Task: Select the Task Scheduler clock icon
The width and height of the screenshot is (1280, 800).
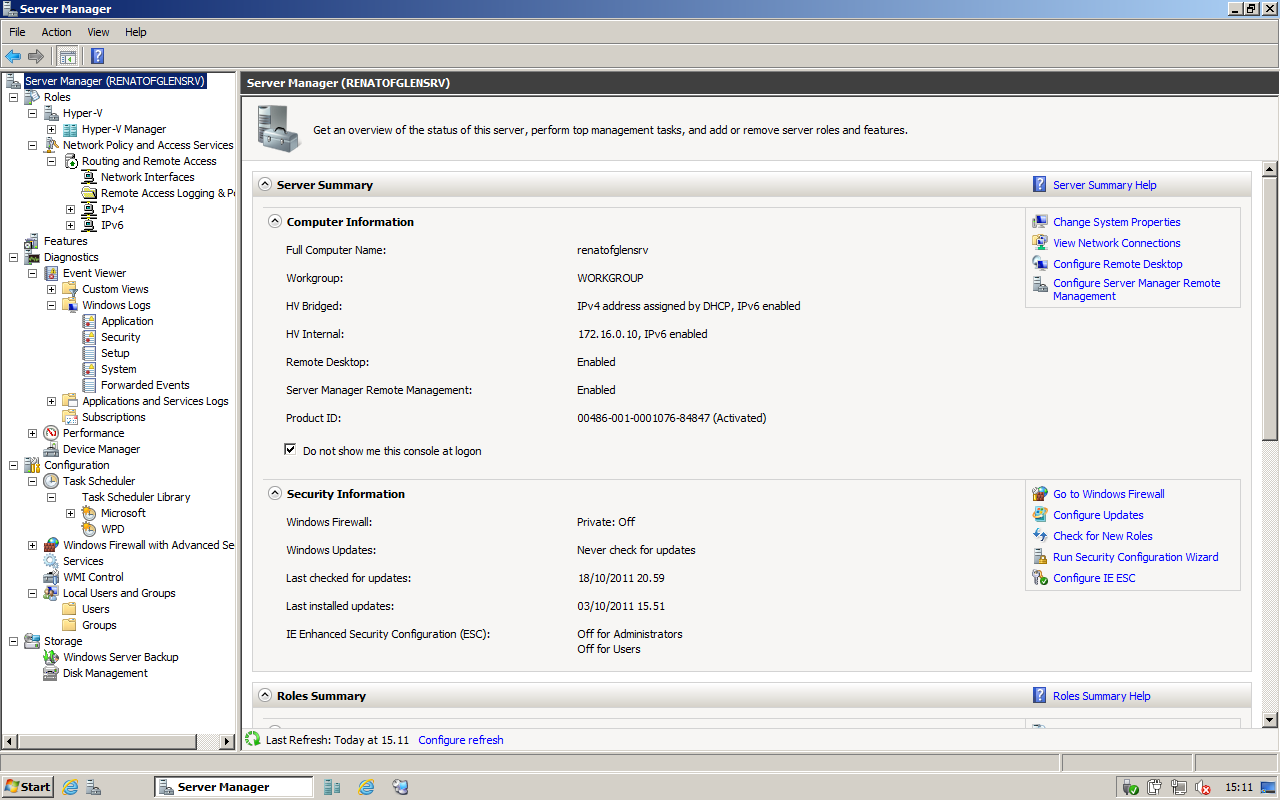Action: [51, 481]
